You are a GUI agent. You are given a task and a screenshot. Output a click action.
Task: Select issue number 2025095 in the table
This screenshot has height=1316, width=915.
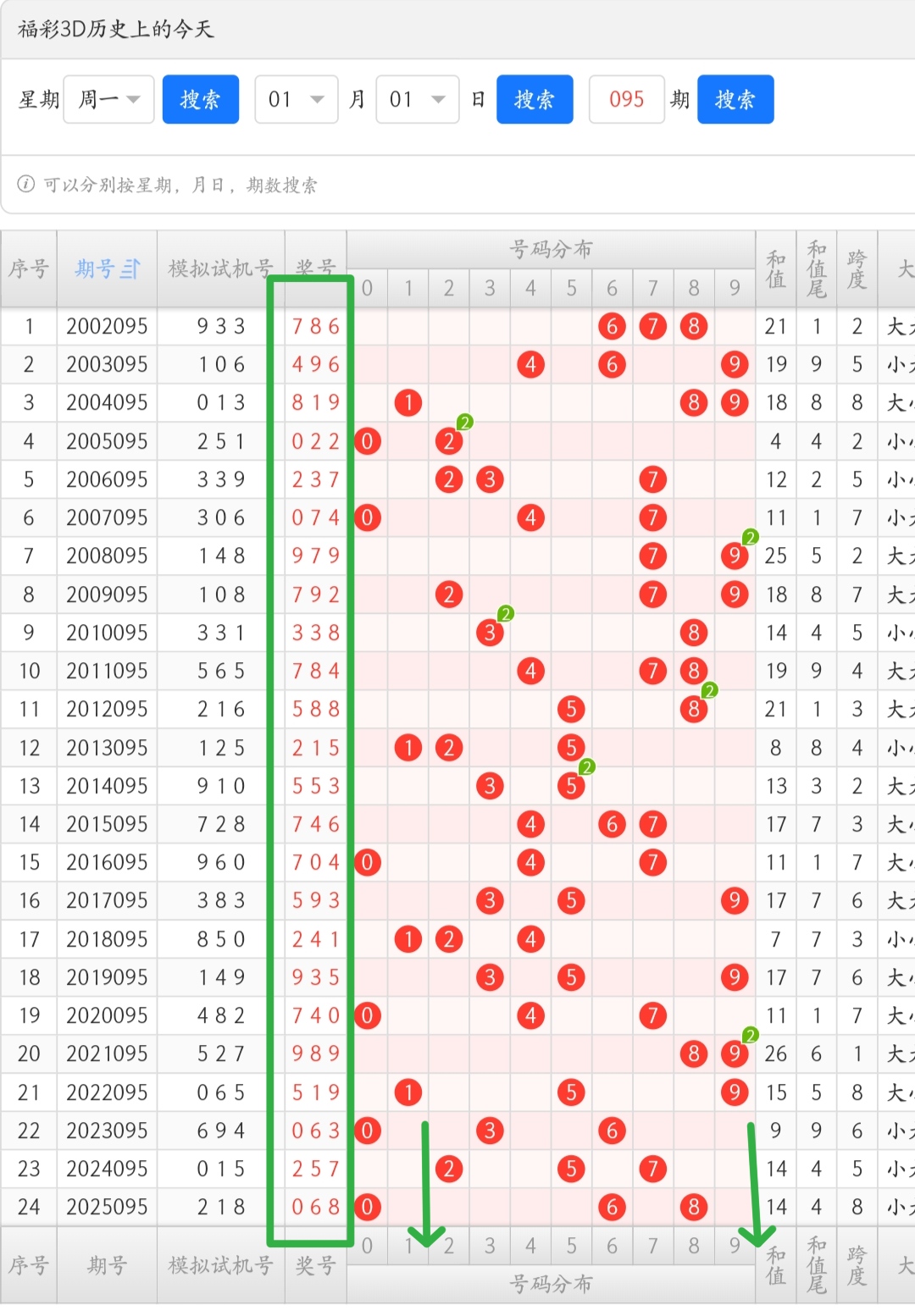pos(107,1207)
